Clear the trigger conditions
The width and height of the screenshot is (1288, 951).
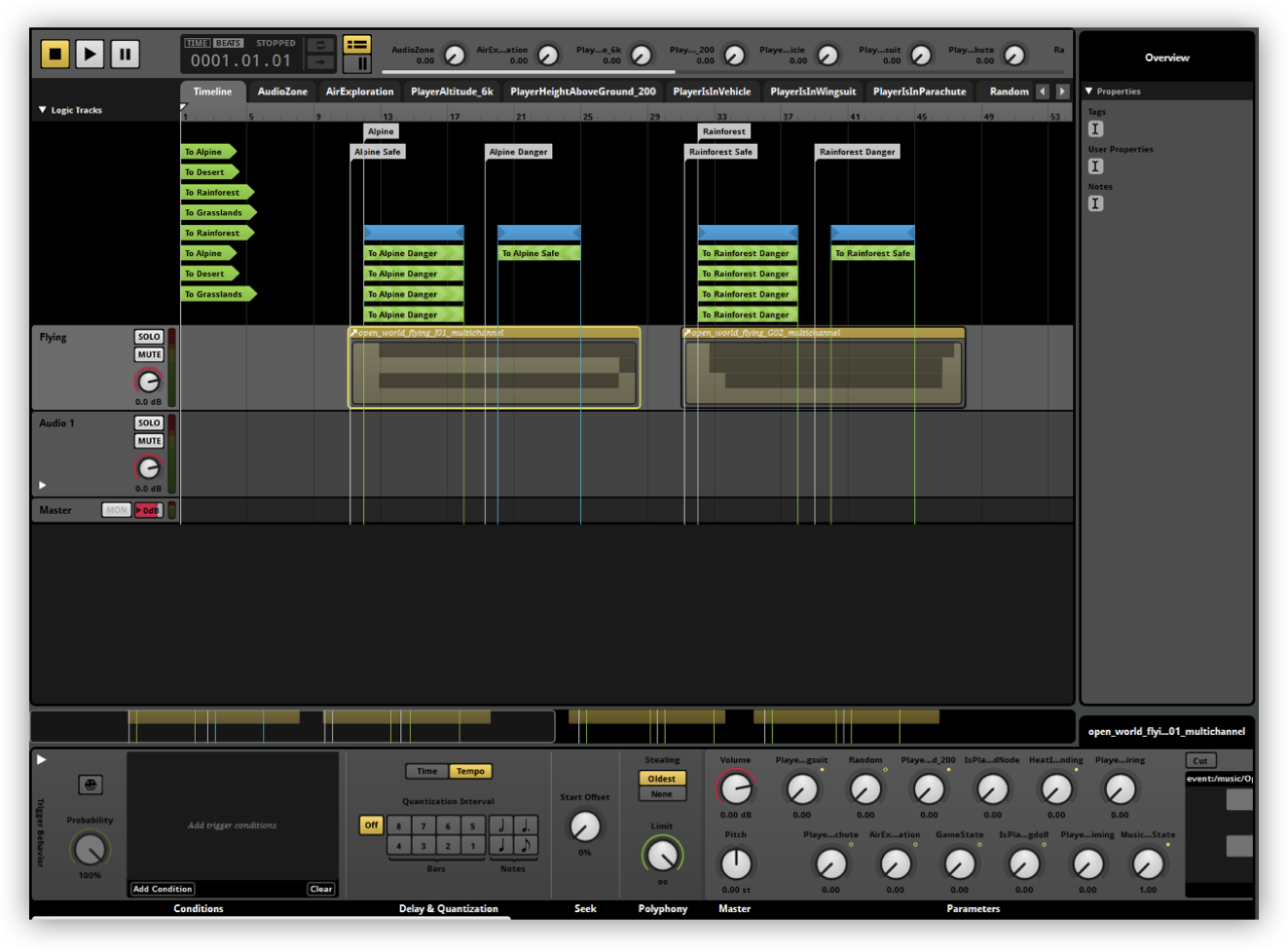pos(321,889)
